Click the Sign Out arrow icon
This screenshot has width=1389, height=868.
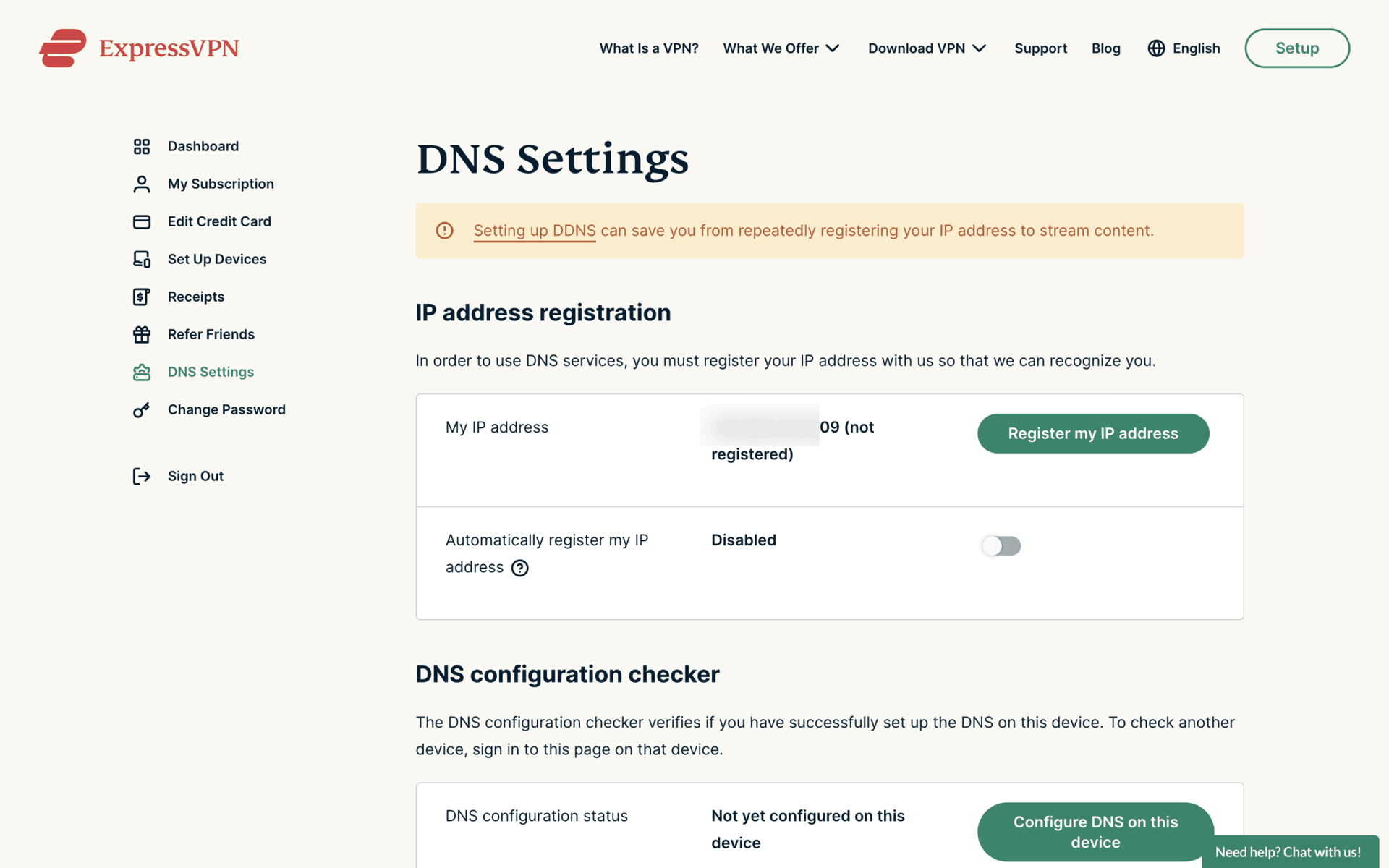(142, 477)
